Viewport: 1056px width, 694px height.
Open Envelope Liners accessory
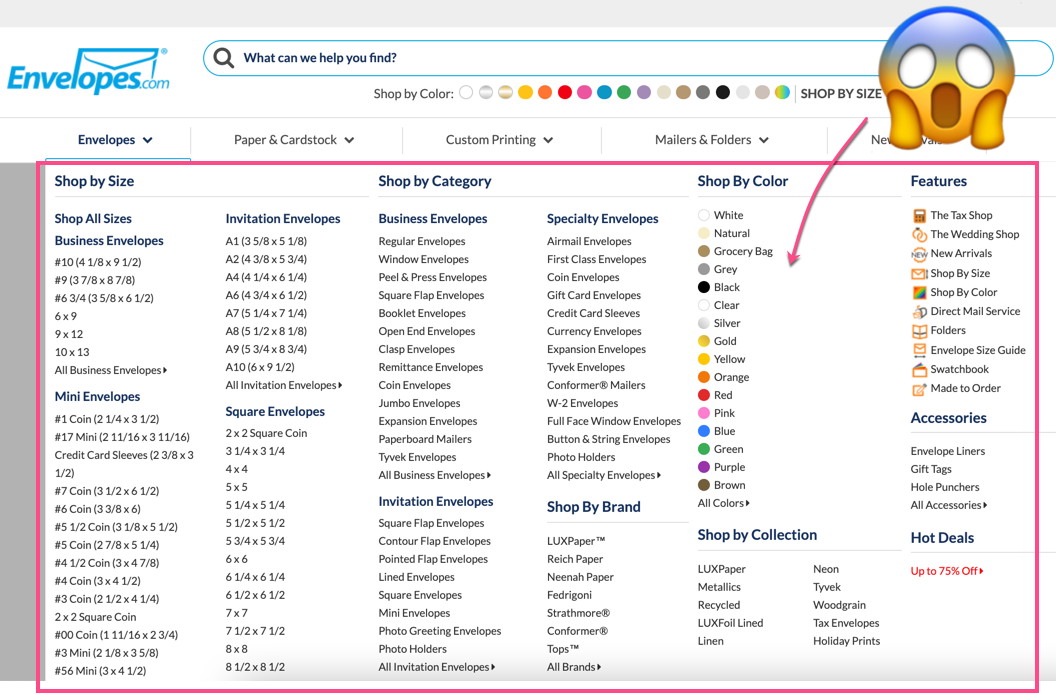point(948,451)
